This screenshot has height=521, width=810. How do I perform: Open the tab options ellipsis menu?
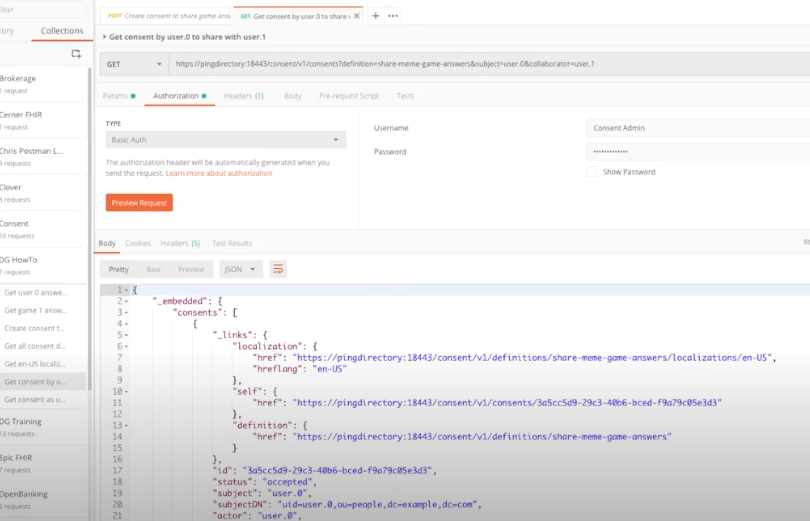click(x=393, y=16)
